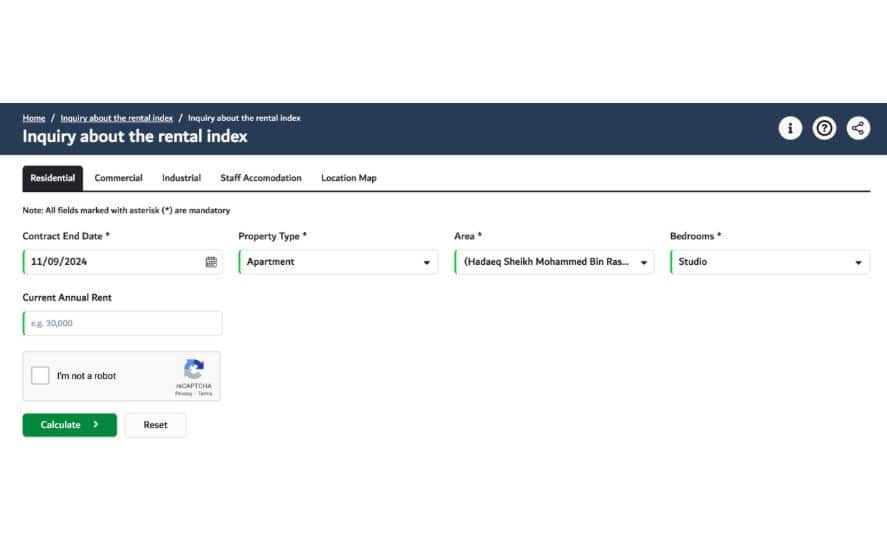Go to the Location Map tab
887x554 pixels.
pyautogui.click(x=348, y=178)
